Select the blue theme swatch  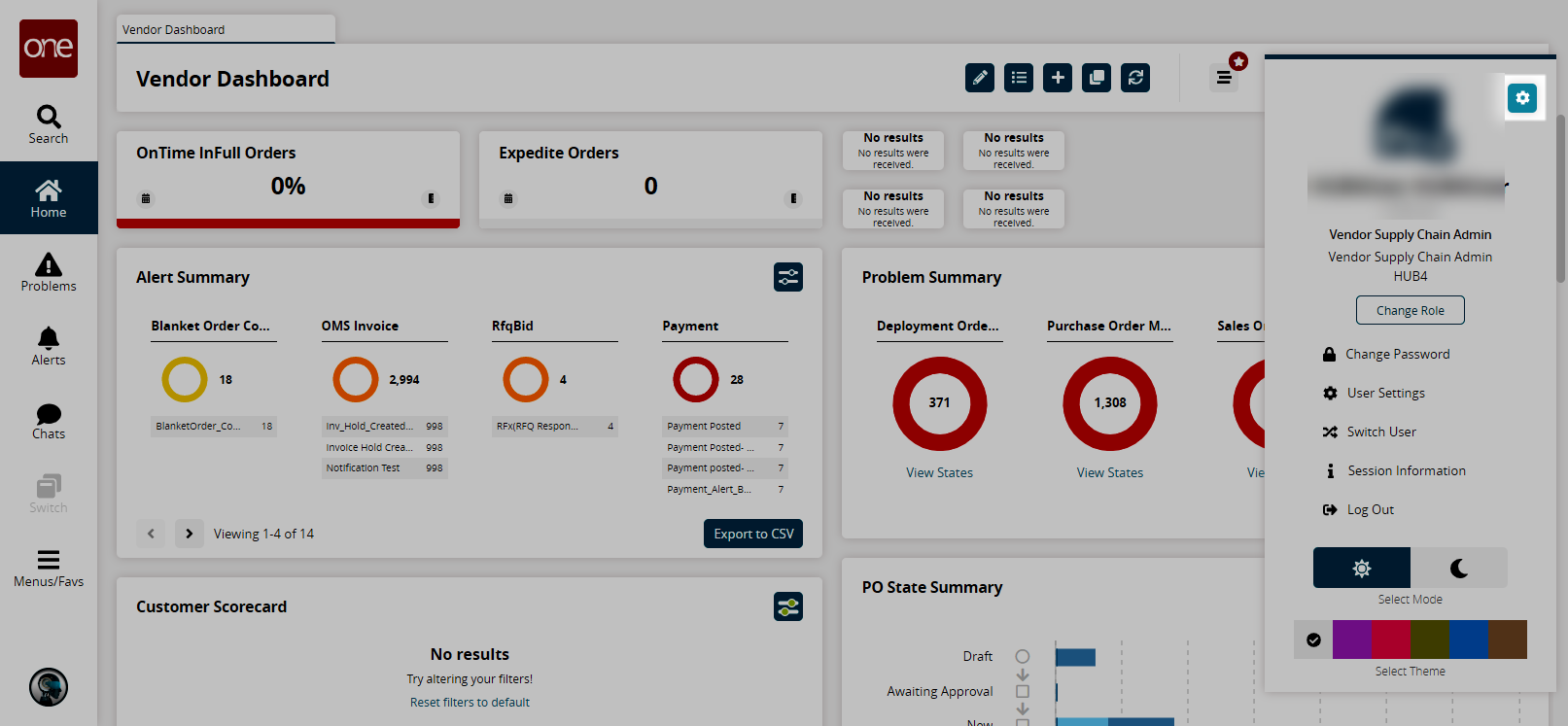(1469, 640)
